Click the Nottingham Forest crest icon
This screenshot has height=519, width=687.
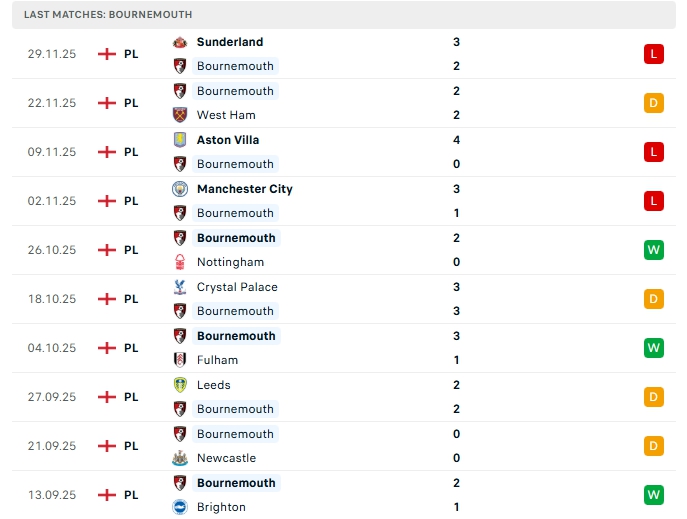(x=180, y=262)
